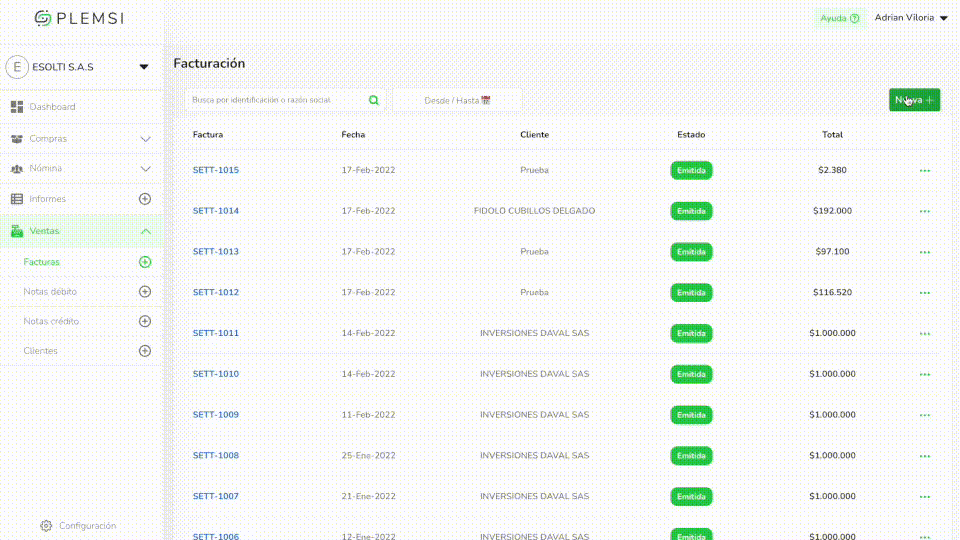This screenshot has width=960, height=540.
Task: Open Informes in the sidebar
Action: [48, 199]
